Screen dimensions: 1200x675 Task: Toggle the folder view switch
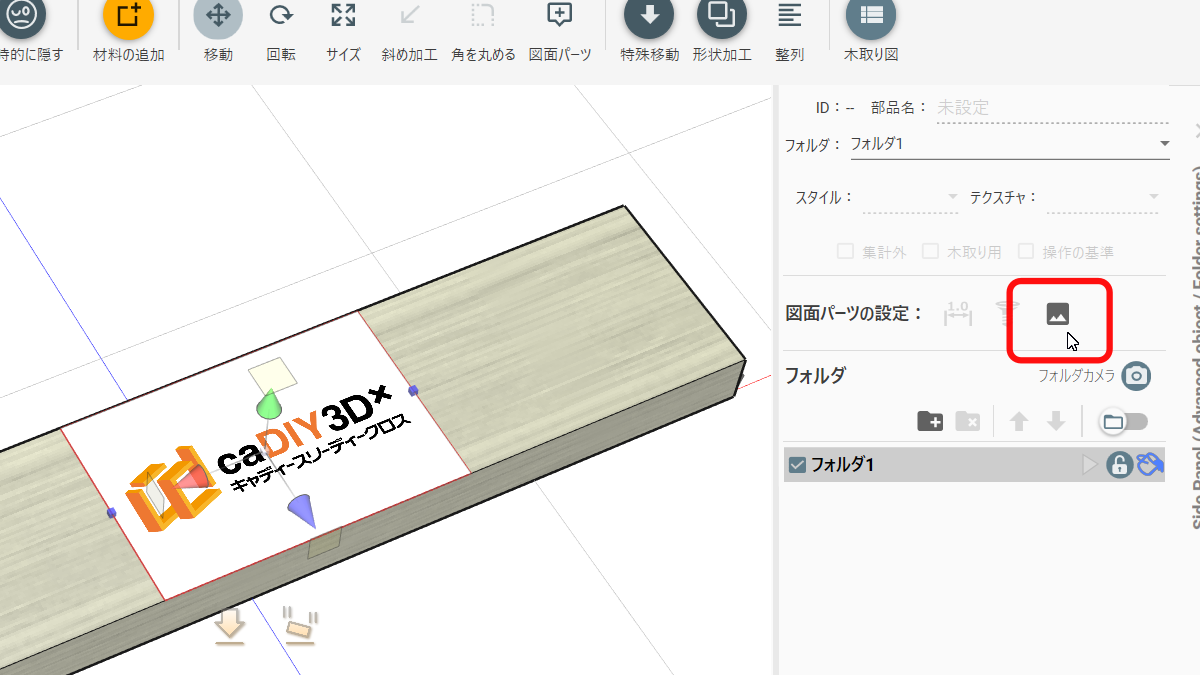[x=1123, y=422]
